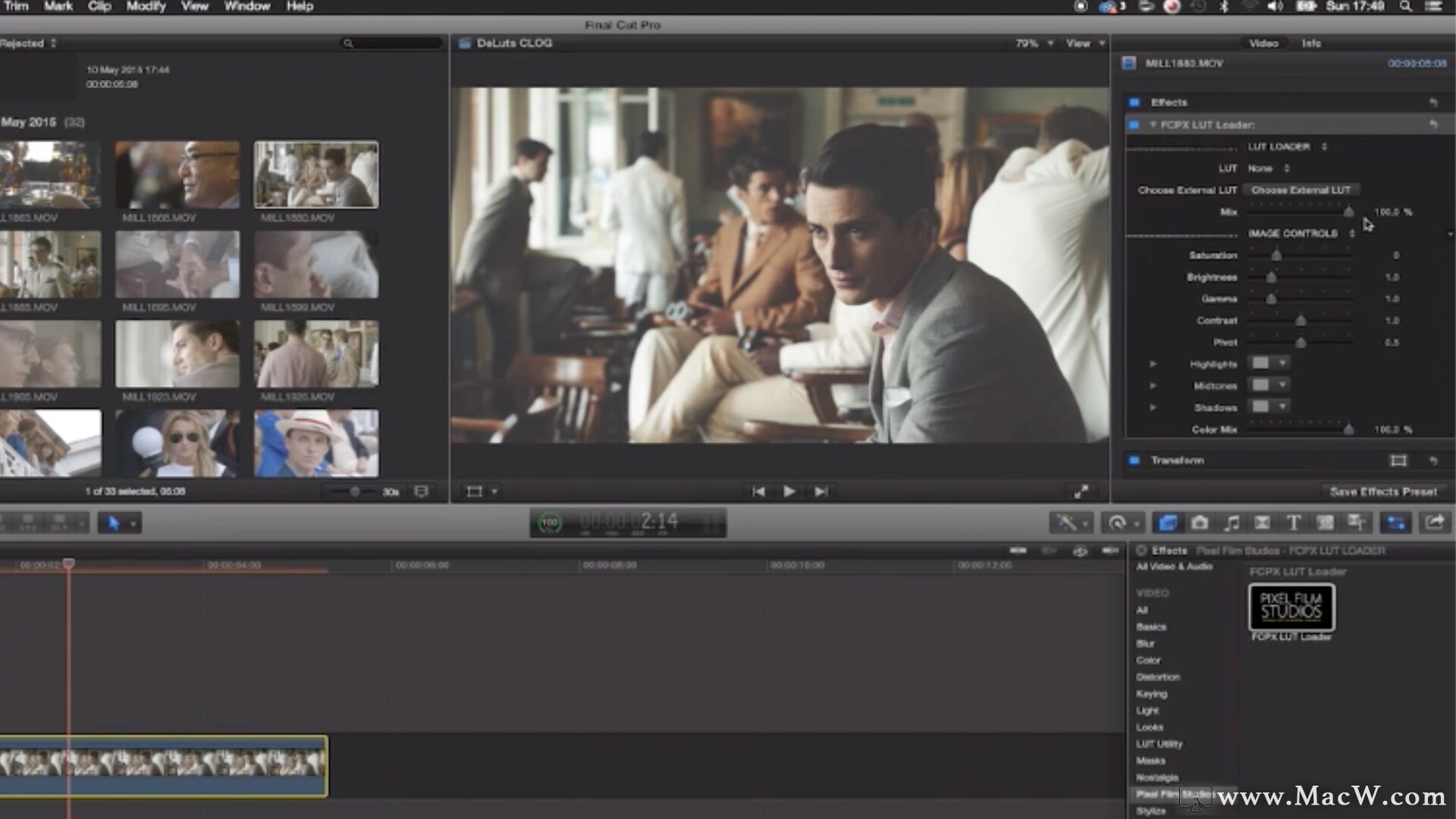
Task: Open the viewer View dropdown
Action: click(x=1084, y=43)
